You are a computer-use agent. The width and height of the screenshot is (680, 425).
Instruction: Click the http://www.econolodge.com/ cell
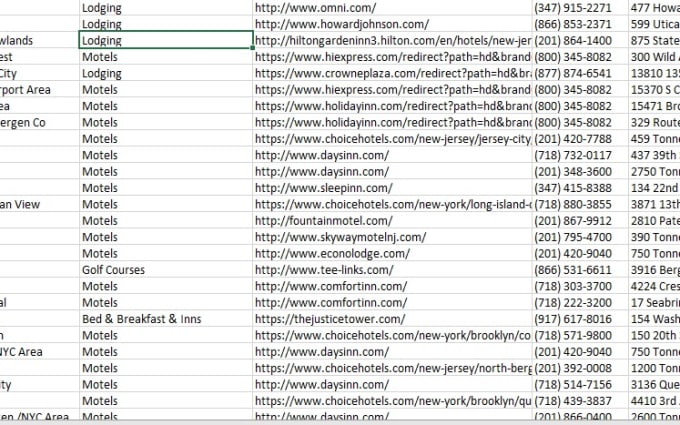[392, 253]
